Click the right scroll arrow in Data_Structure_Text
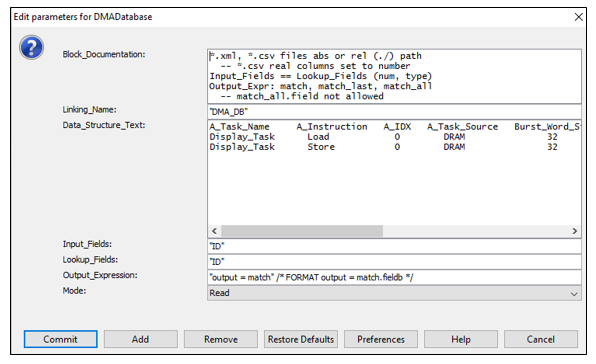The width and height of the screenshot is (596, 364). point(574,231)
